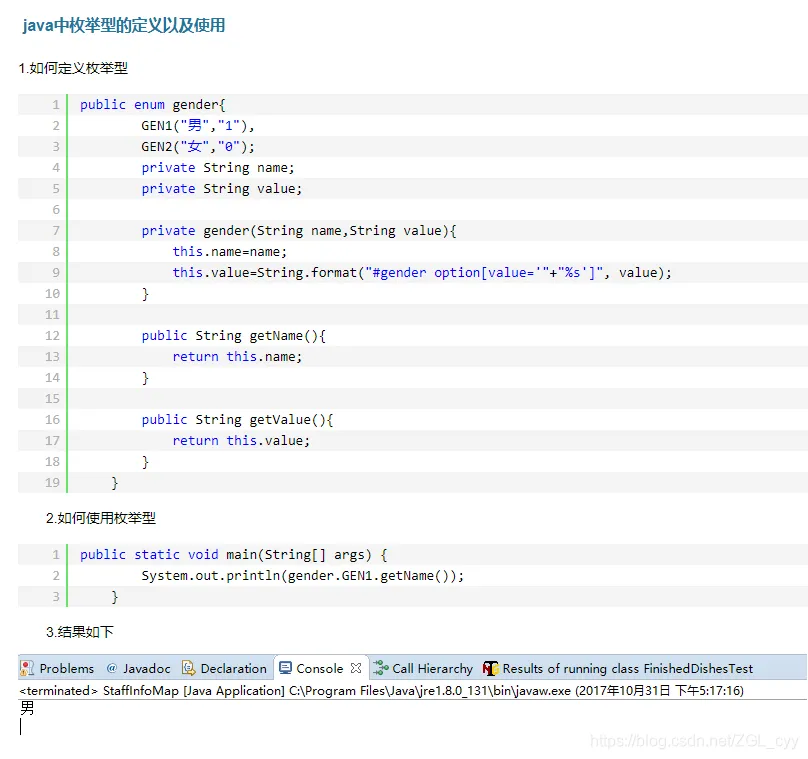This screenshot has width=808, height=759.
Task: Click line number 9 in first code block
Action: point(56,273)
